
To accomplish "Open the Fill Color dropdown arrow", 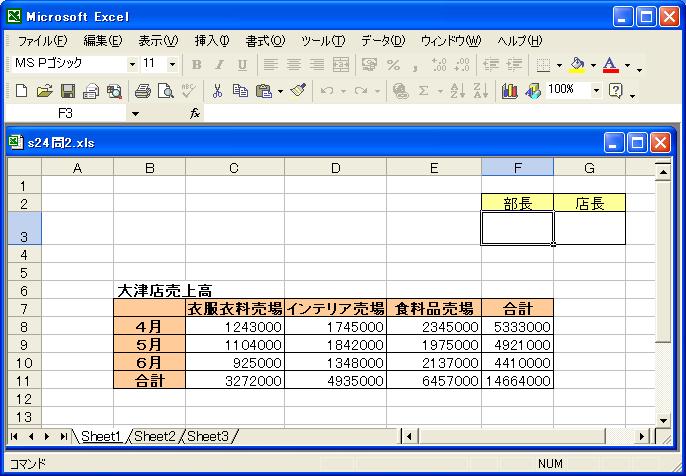I will tap(593, 65).
